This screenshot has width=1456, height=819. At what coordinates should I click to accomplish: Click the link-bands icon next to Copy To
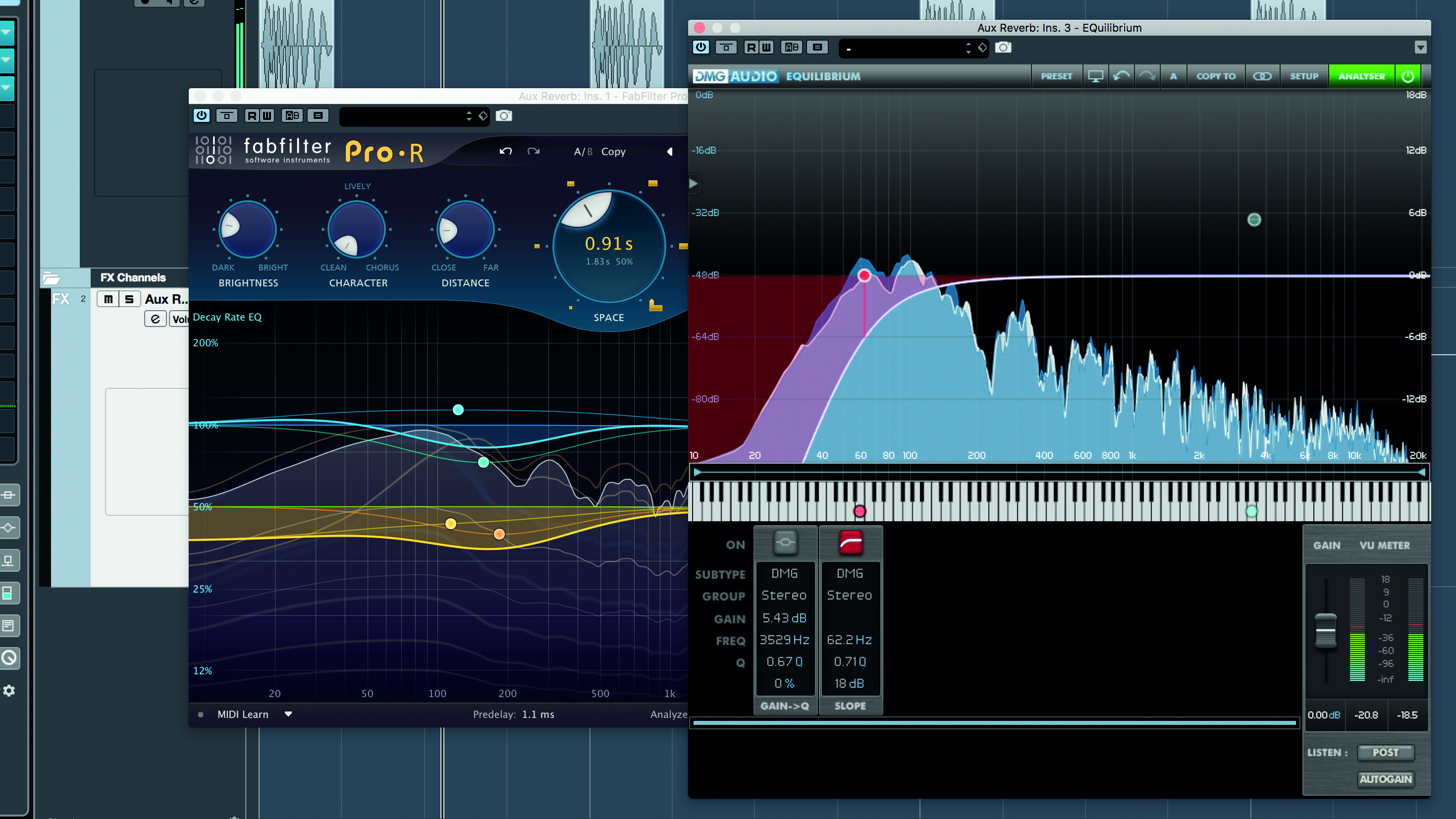point(1262,76)
